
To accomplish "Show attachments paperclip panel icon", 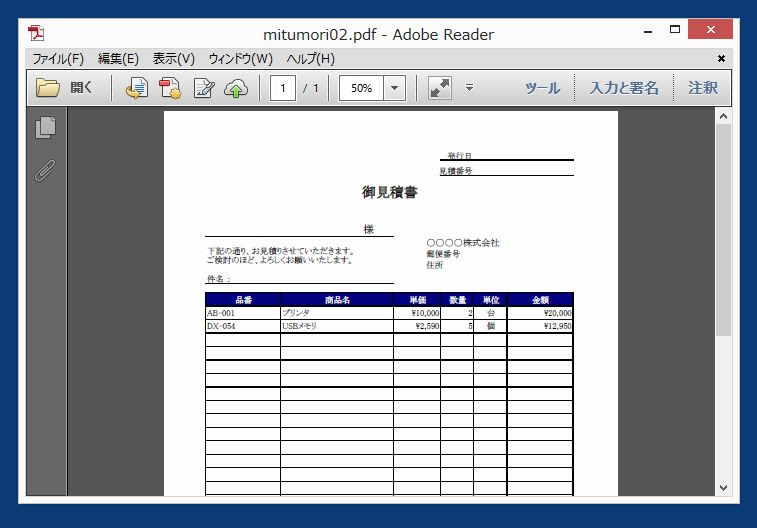I will pos(45,170).
